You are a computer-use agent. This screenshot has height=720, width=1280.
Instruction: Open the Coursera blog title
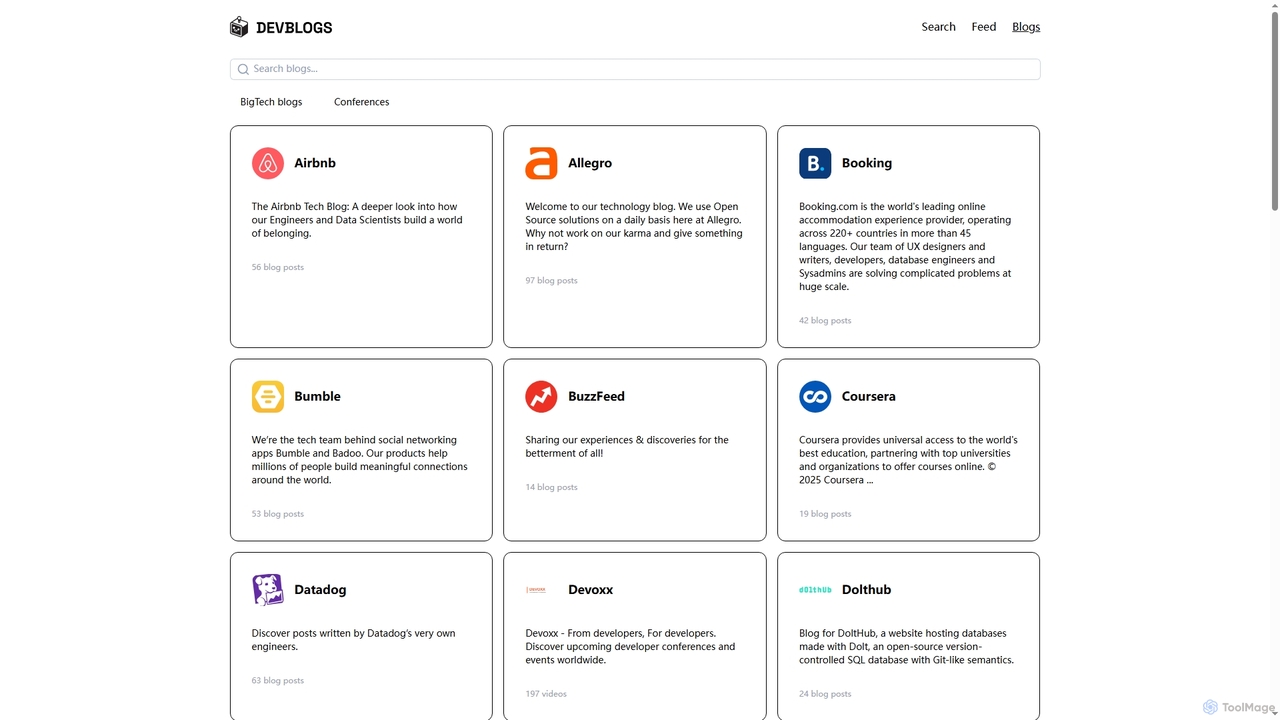(x=869, y=396)
